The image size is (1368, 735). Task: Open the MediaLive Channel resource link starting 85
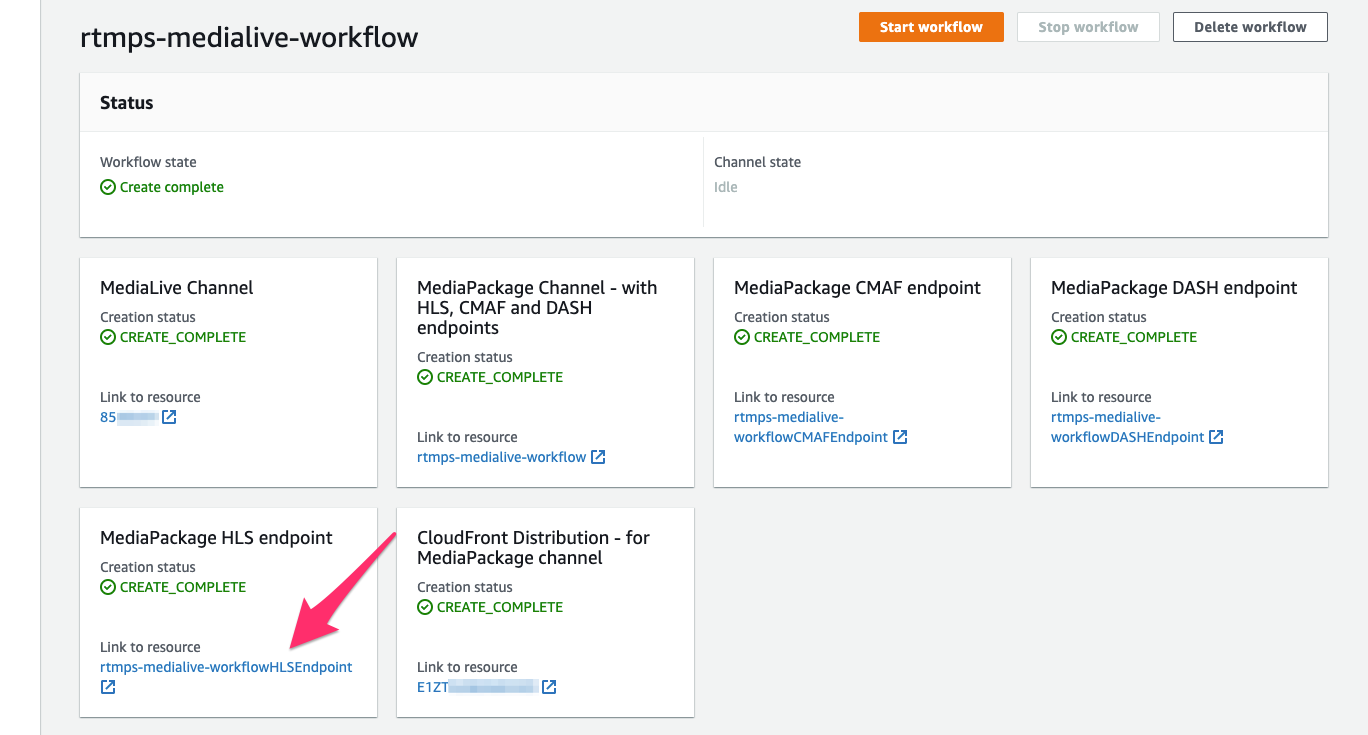(129, 417)
